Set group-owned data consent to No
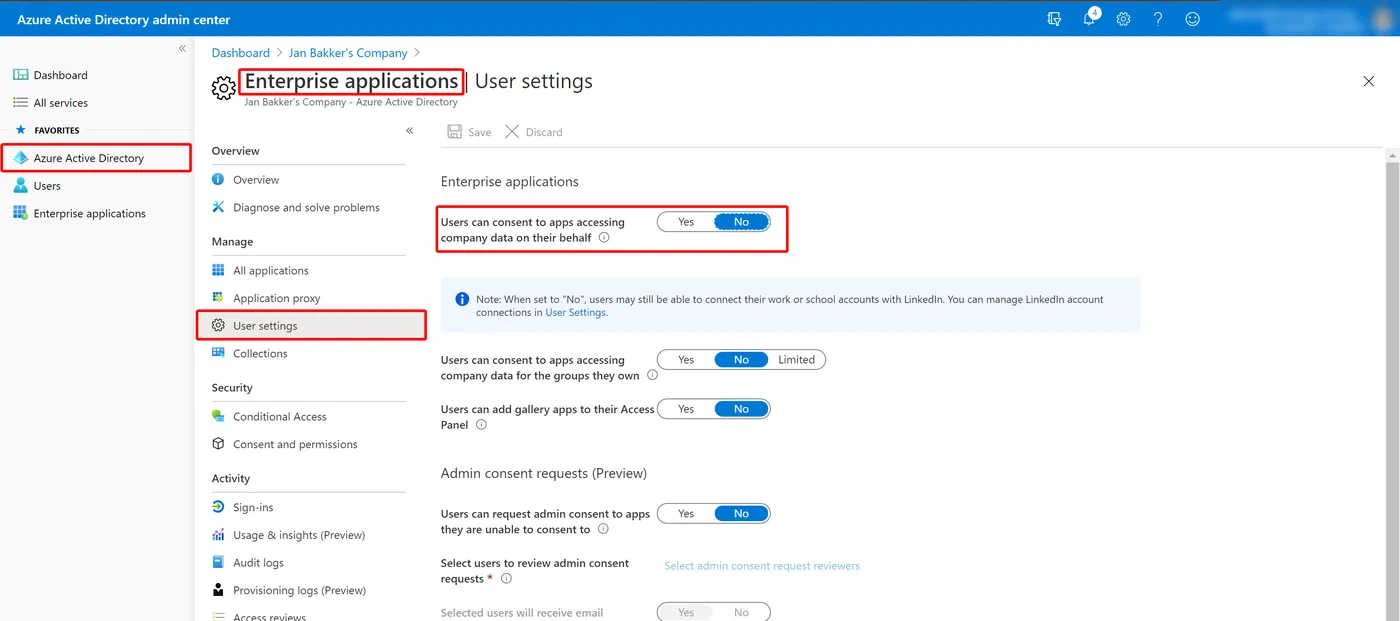Viewport: 1400px width, 621px height. click(x=741, y=360)
